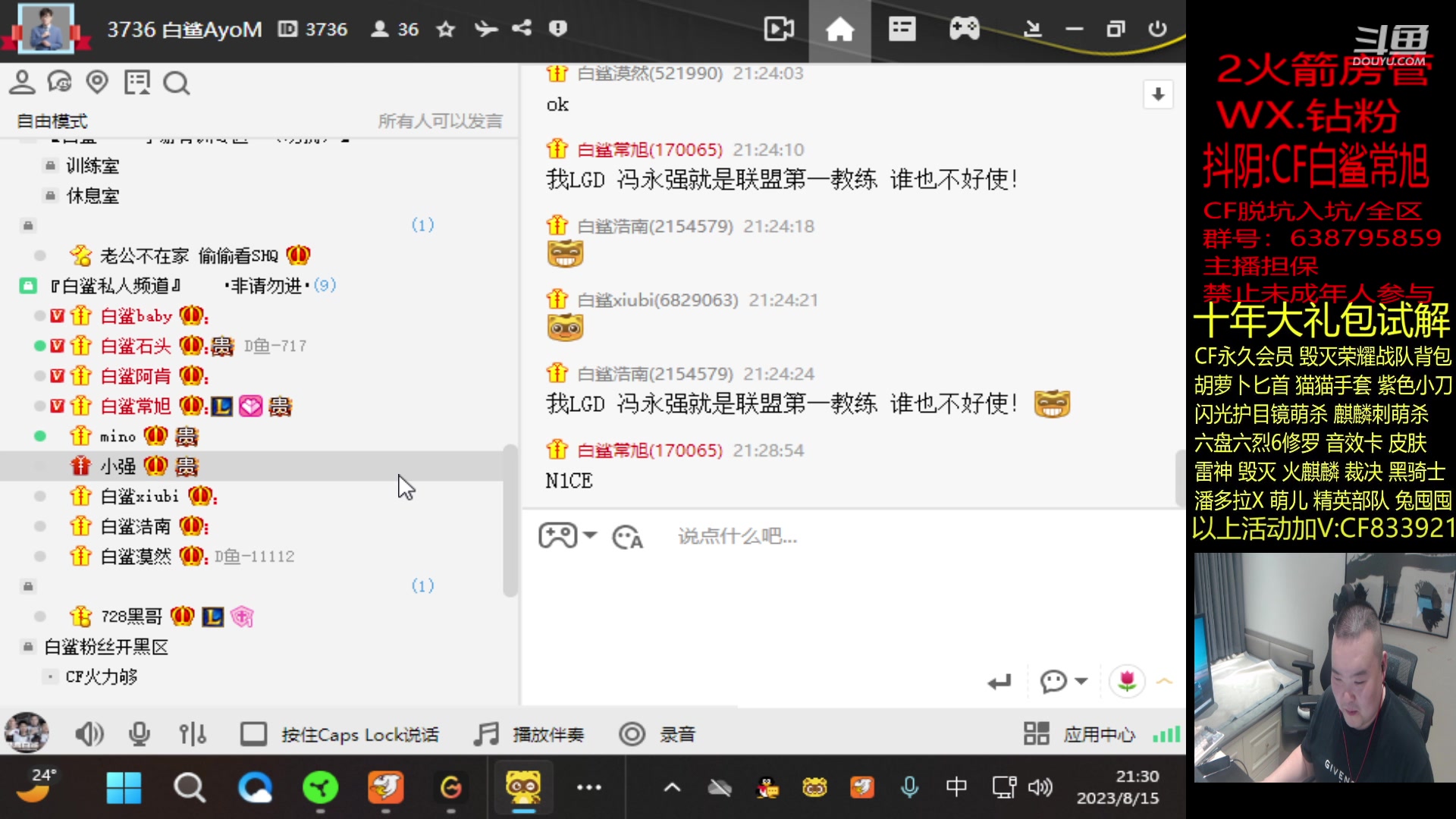Screen dimensions: 1456x819
Task: Click the speaker volume icon in bottom bar
Action: coord(89,733)
